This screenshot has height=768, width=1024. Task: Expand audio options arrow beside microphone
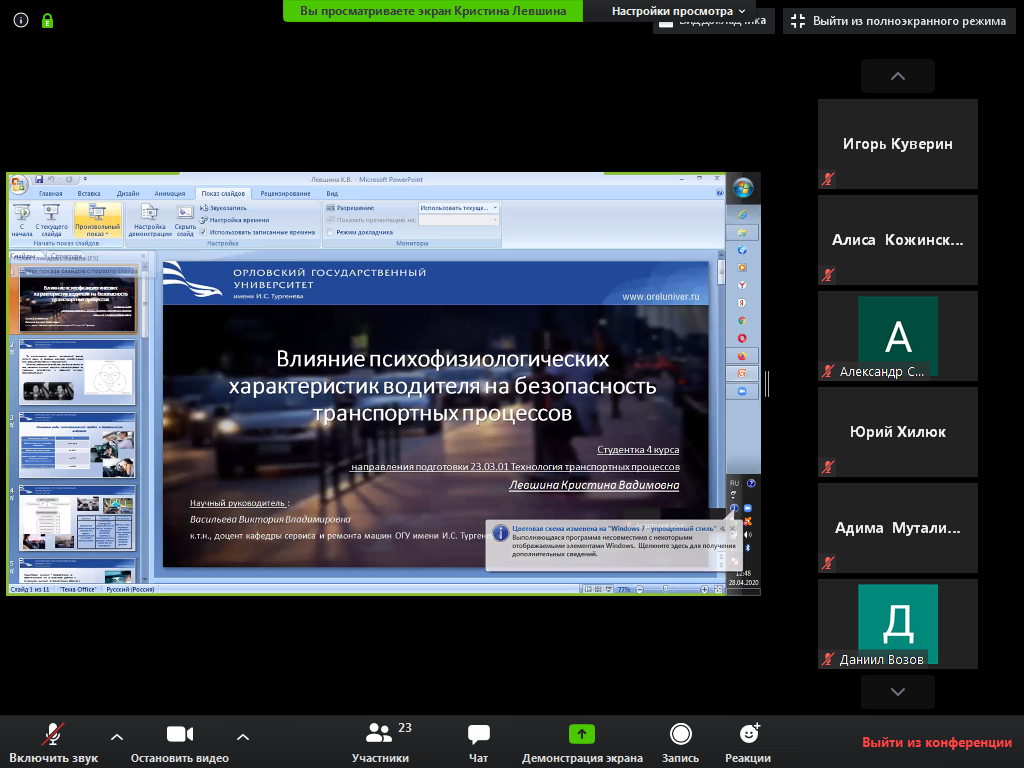pyautogui.click(x=117, y=737)
